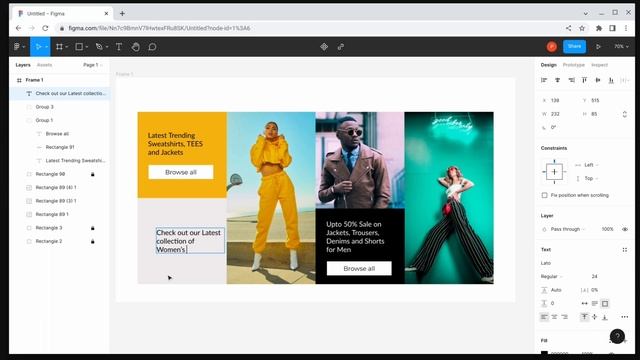Click the black panel Browse all button
The height and width of the screenshot is (360, 640).
(359, 269)
